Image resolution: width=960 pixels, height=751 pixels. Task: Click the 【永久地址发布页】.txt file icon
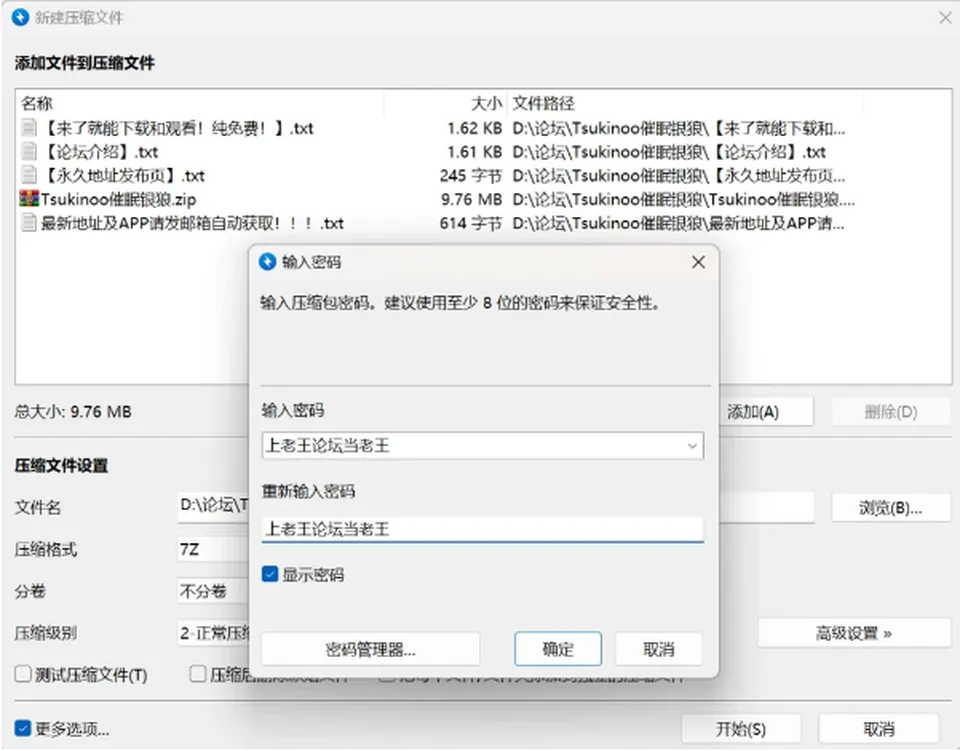29,175
